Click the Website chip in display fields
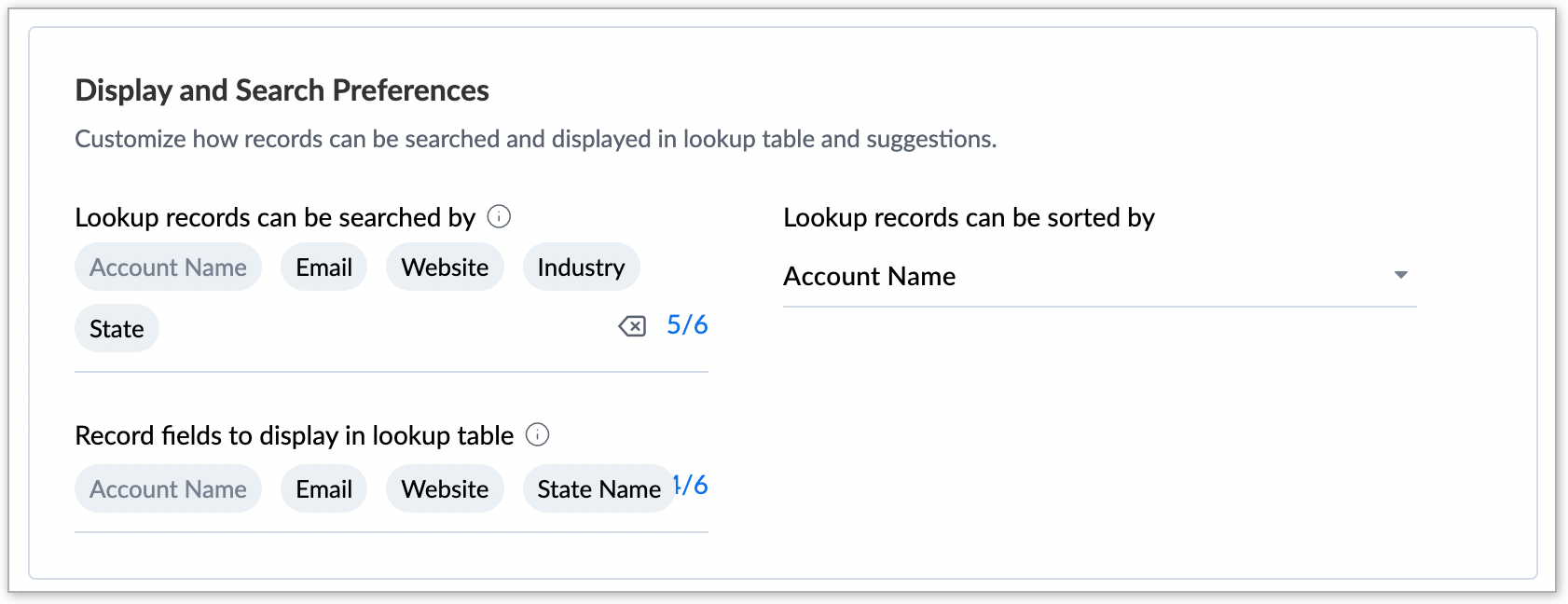1568x604 pixels. tap(445, 489)
